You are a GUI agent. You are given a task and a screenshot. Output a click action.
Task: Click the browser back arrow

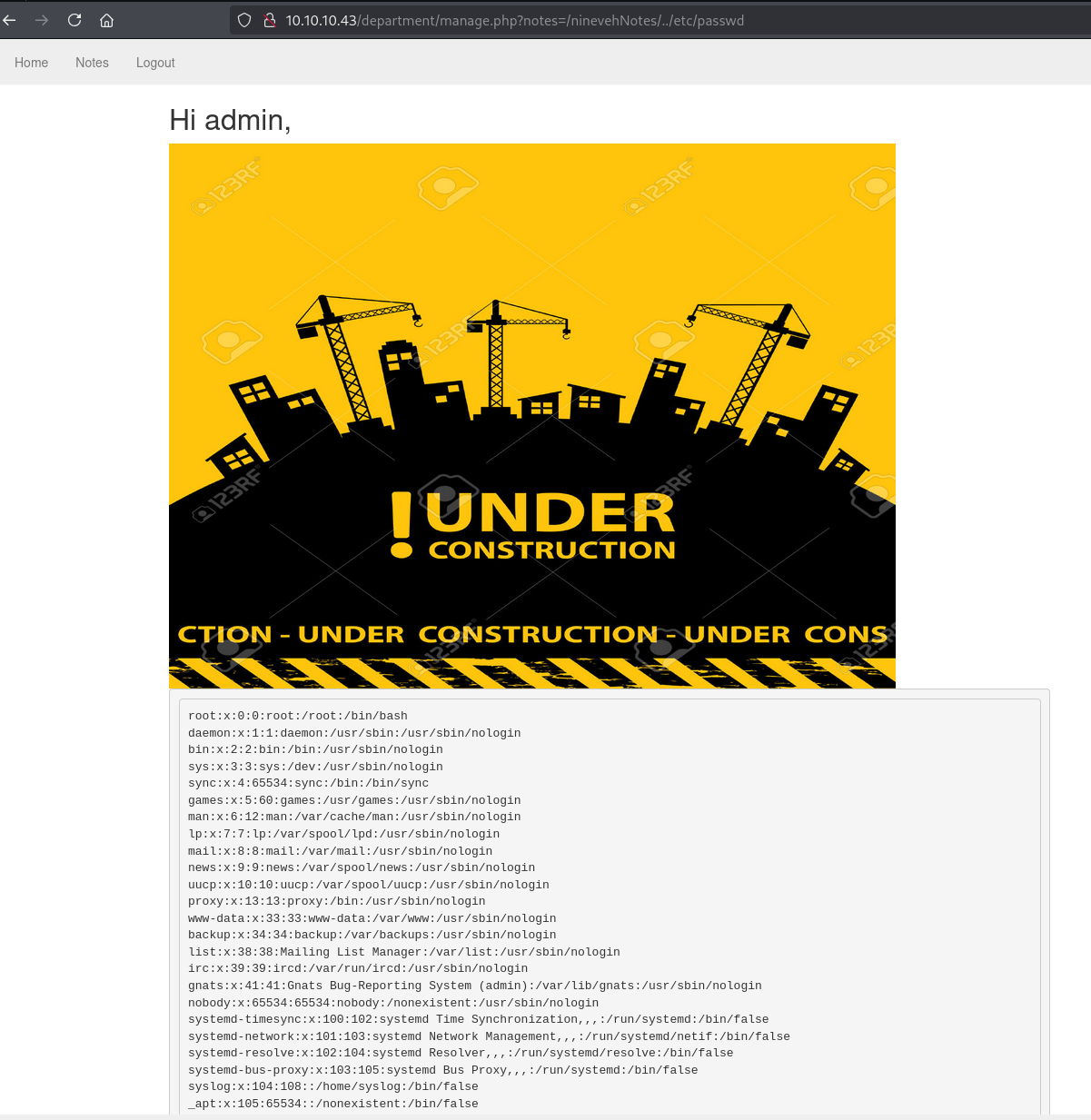(x=9, y=20)
